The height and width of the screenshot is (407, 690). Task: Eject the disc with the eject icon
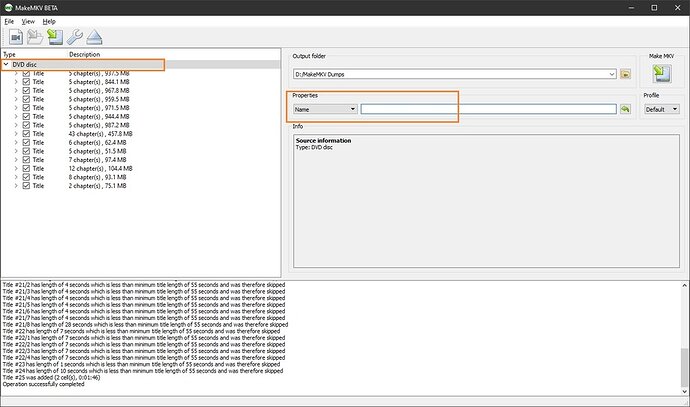pos(94,37)
